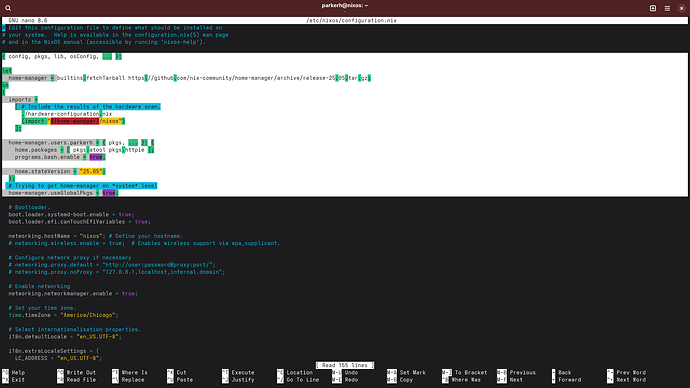690x388 pixels.
Task: Click the GNU nano 8.6 label
Action: coord(28,20)
